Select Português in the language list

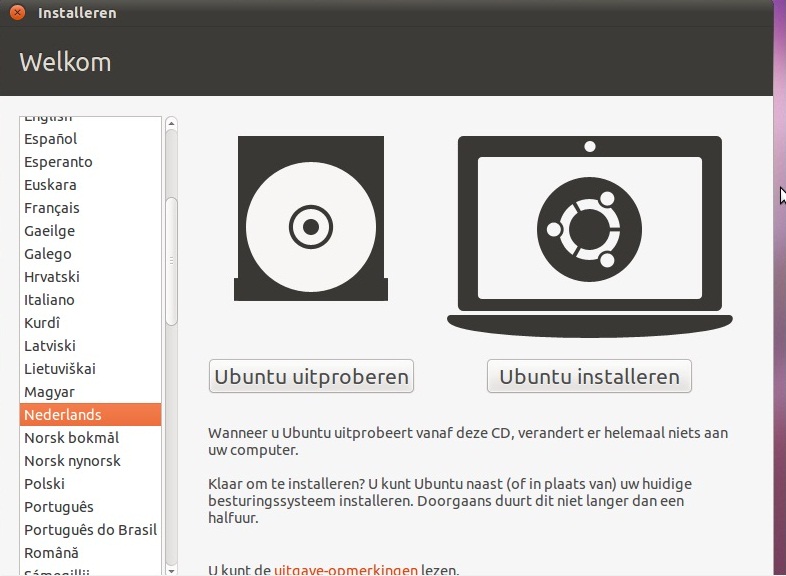90,507
